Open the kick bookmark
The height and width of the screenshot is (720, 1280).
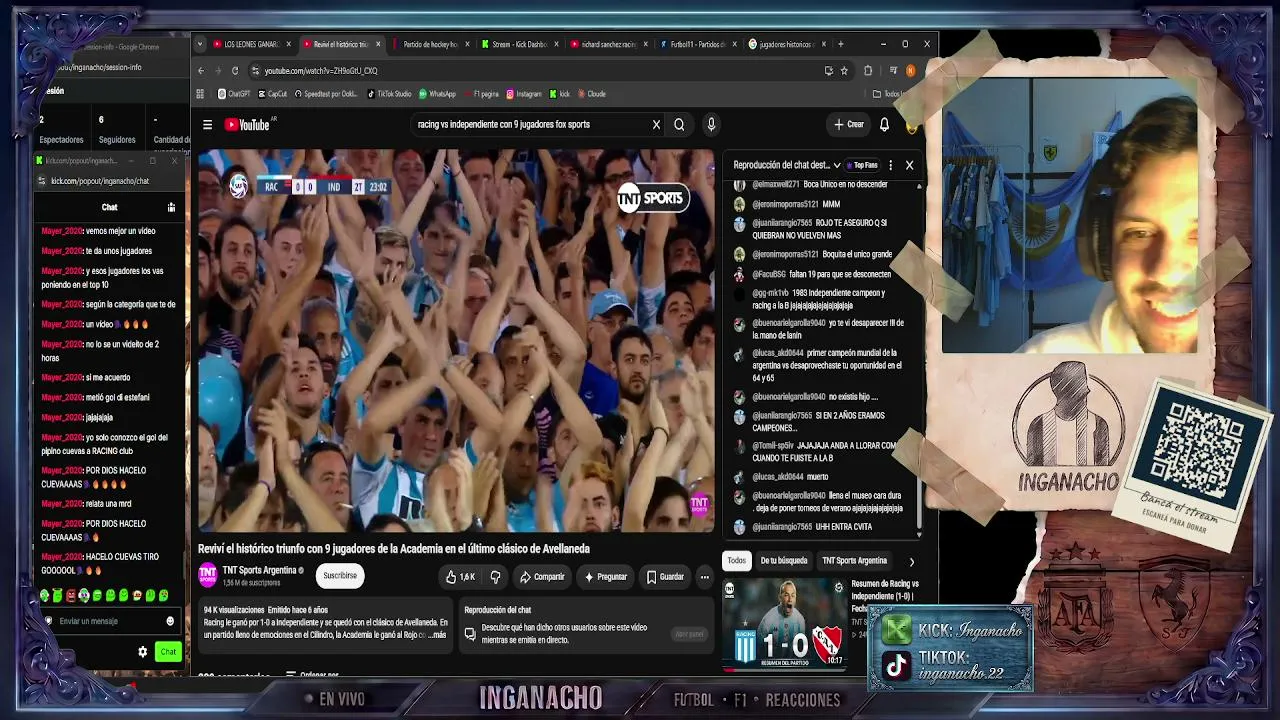(559, 94)
